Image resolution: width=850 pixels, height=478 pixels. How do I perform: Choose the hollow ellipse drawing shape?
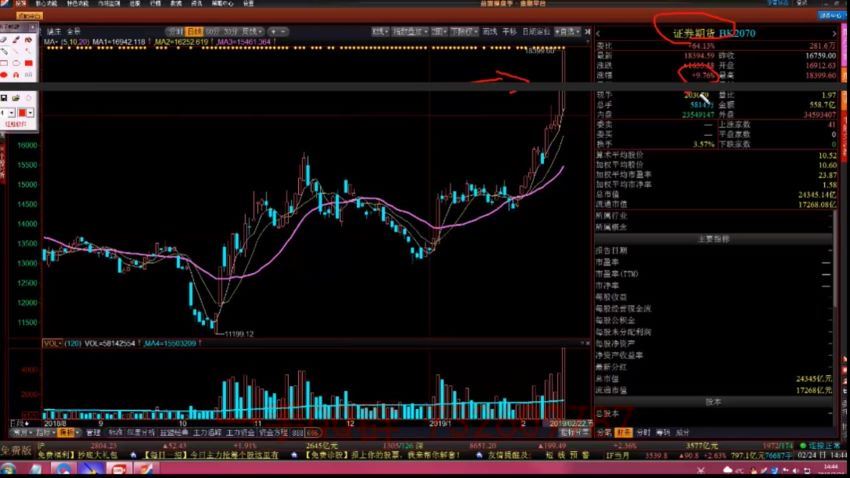(x=16, y=63)
